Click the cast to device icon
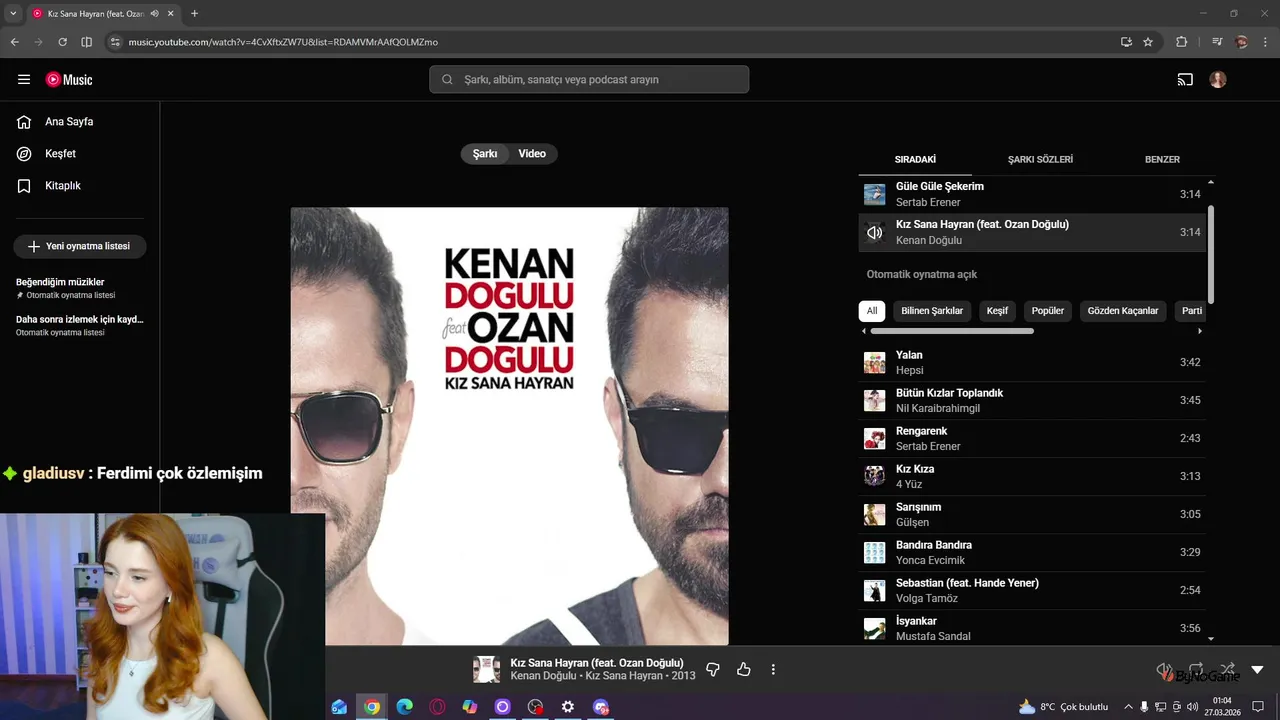This screenshot has height=720, width=1280. 1185,80
